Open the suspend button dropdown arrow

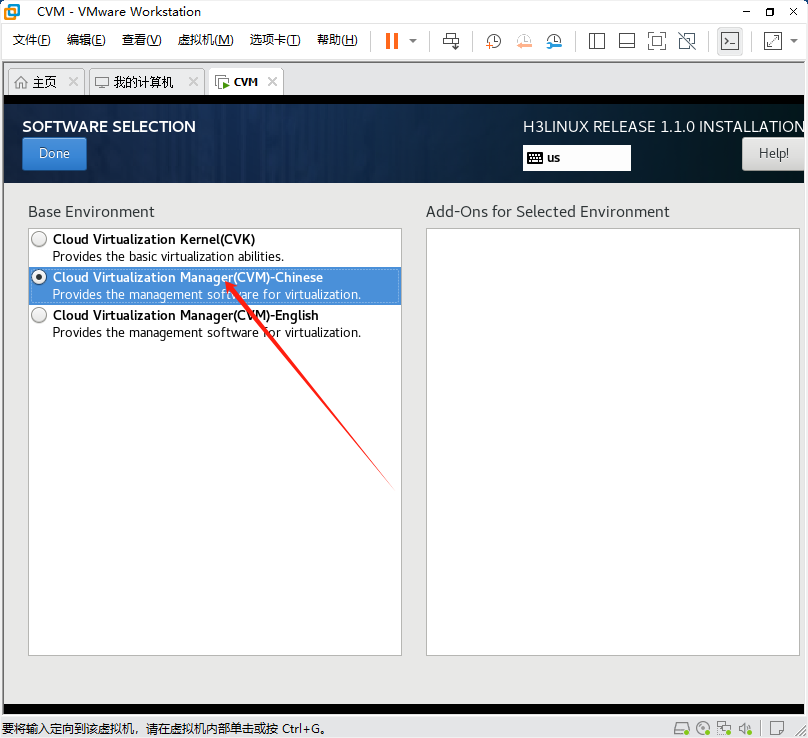click(411, 41)
